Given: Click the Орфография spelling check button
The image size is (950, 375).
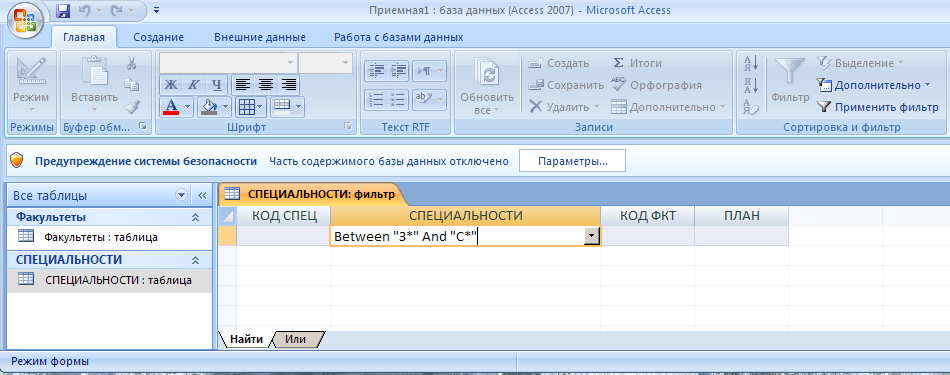Looking at the screenshot, I should click(656, 85).
